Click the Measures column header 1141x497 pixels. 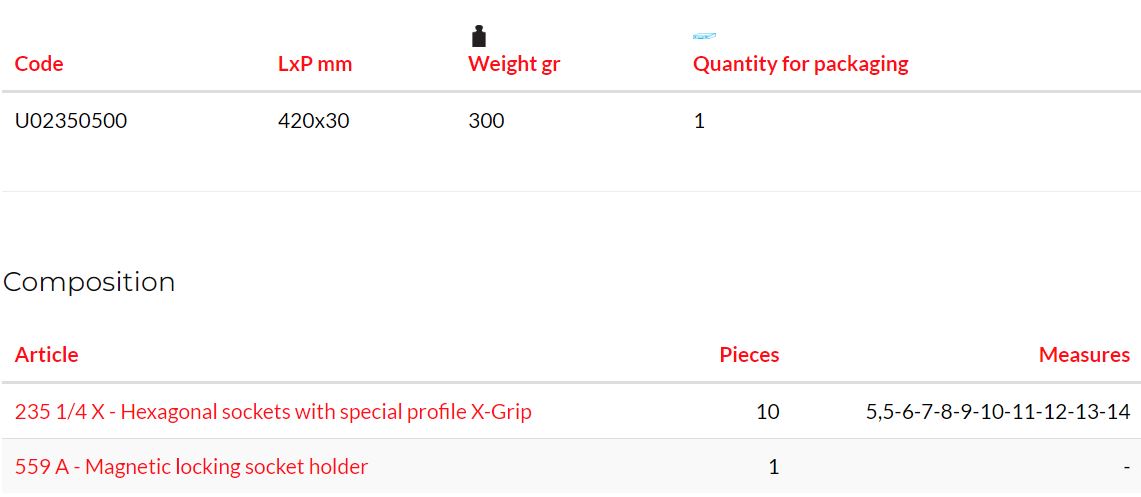point(1084,355)
